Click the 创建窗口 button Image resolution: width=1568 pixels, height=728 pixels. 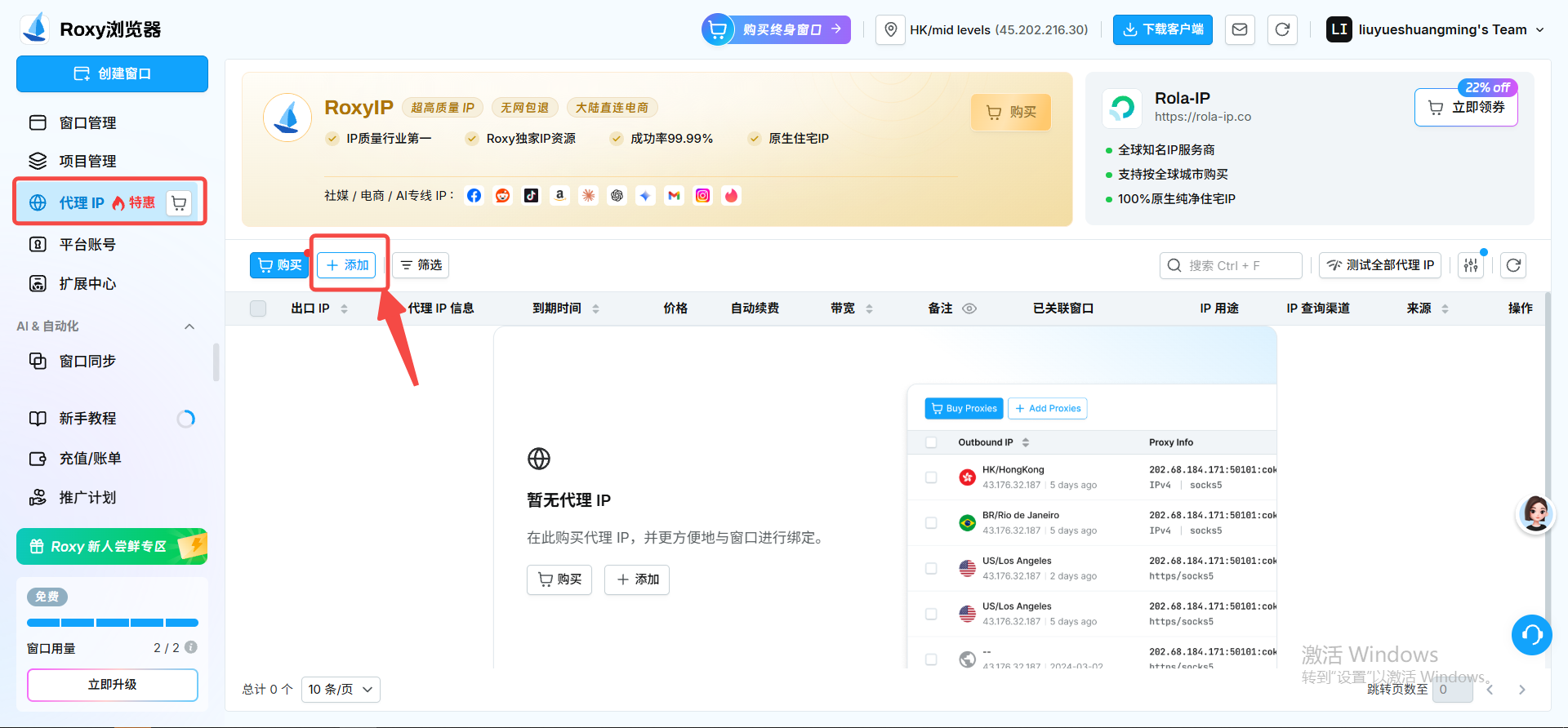coord(112,73)
